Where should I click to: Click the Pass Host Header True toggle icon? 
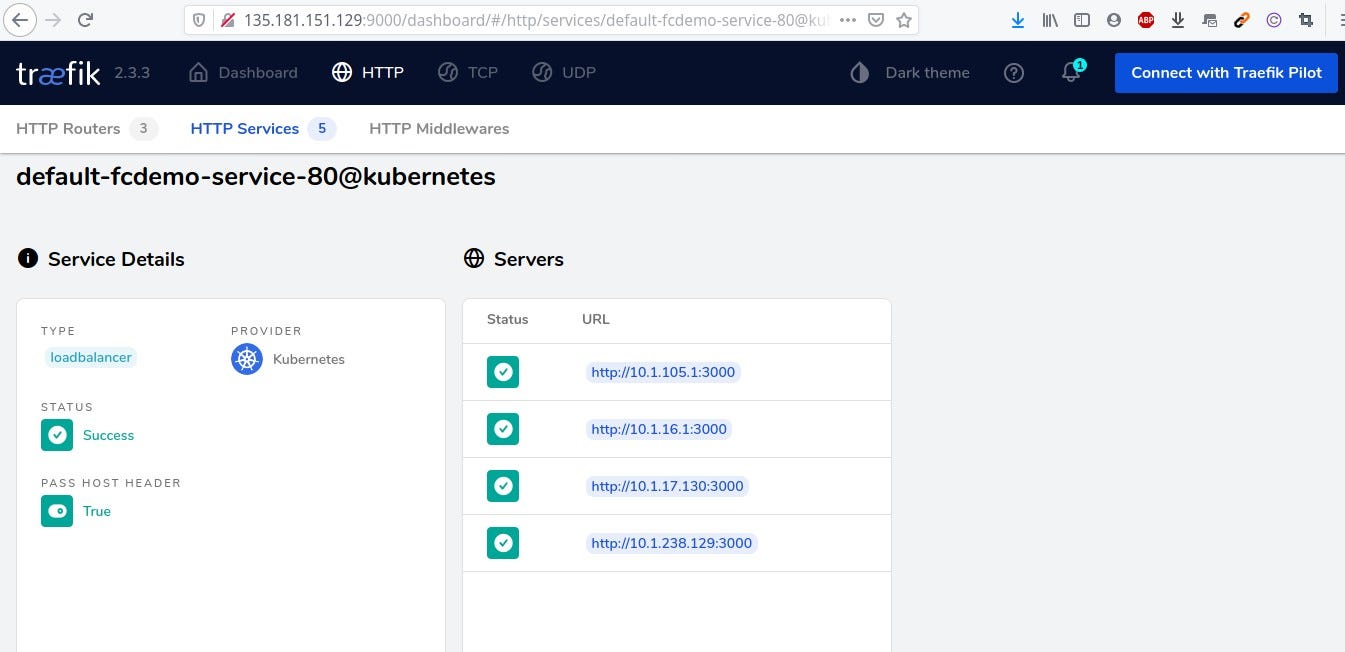coord(57,511)
